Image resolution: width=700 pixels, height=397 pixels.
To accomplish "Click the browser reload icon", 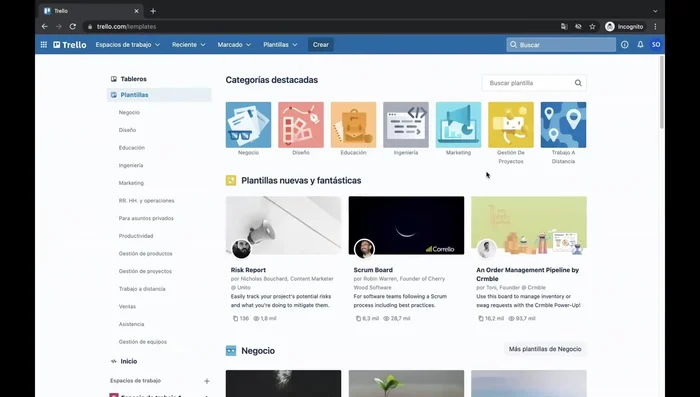I will pos(73,27).
